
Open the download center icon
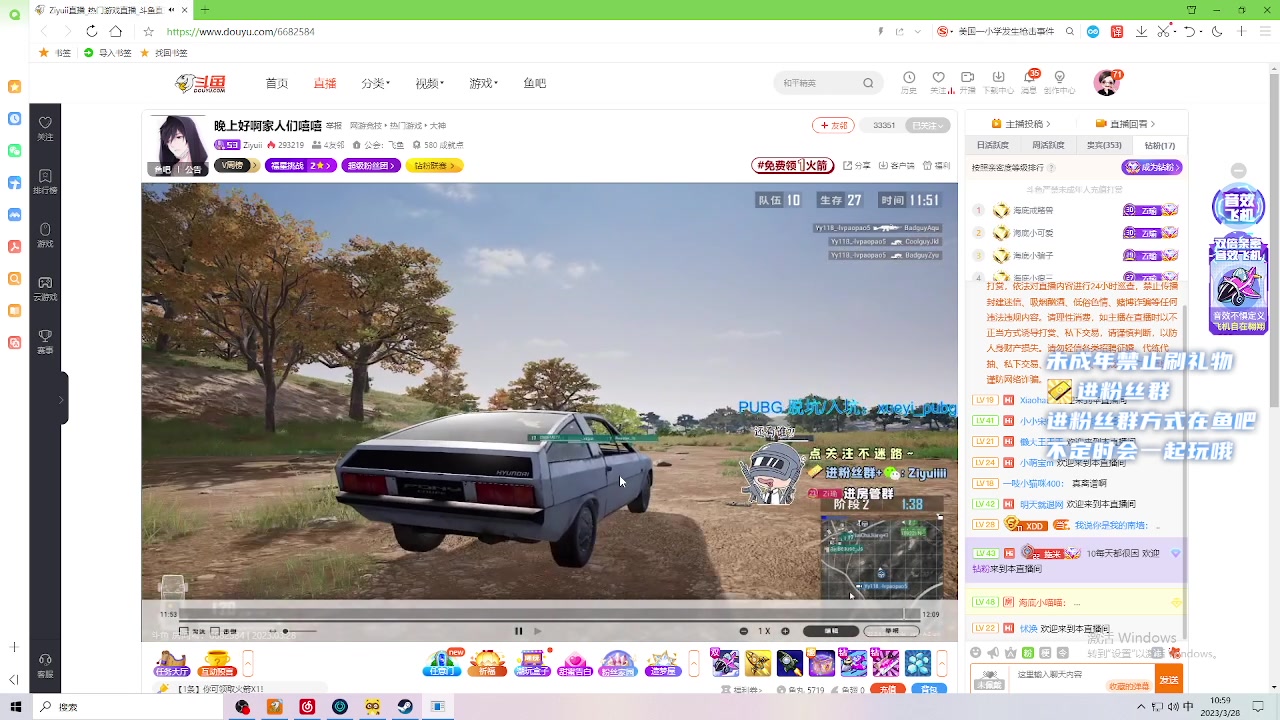click(998, 80)
